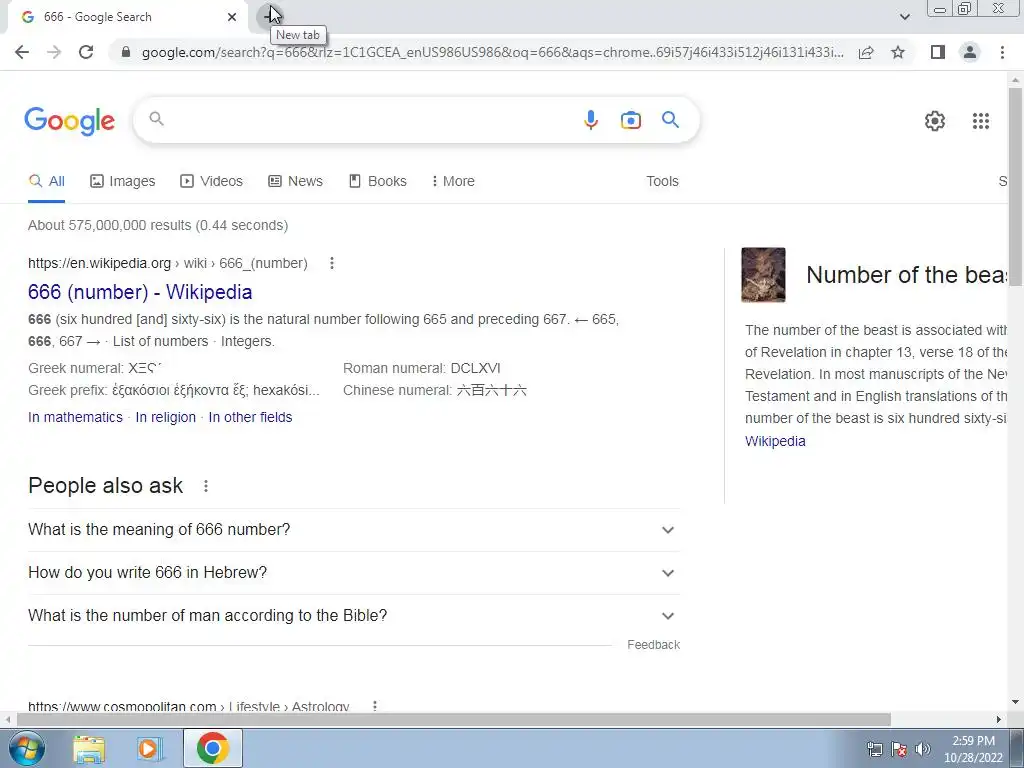Open the More search categories menu
Image resolution: width=1024 pixels, height=768 pixels.
(x=453, y=182)
